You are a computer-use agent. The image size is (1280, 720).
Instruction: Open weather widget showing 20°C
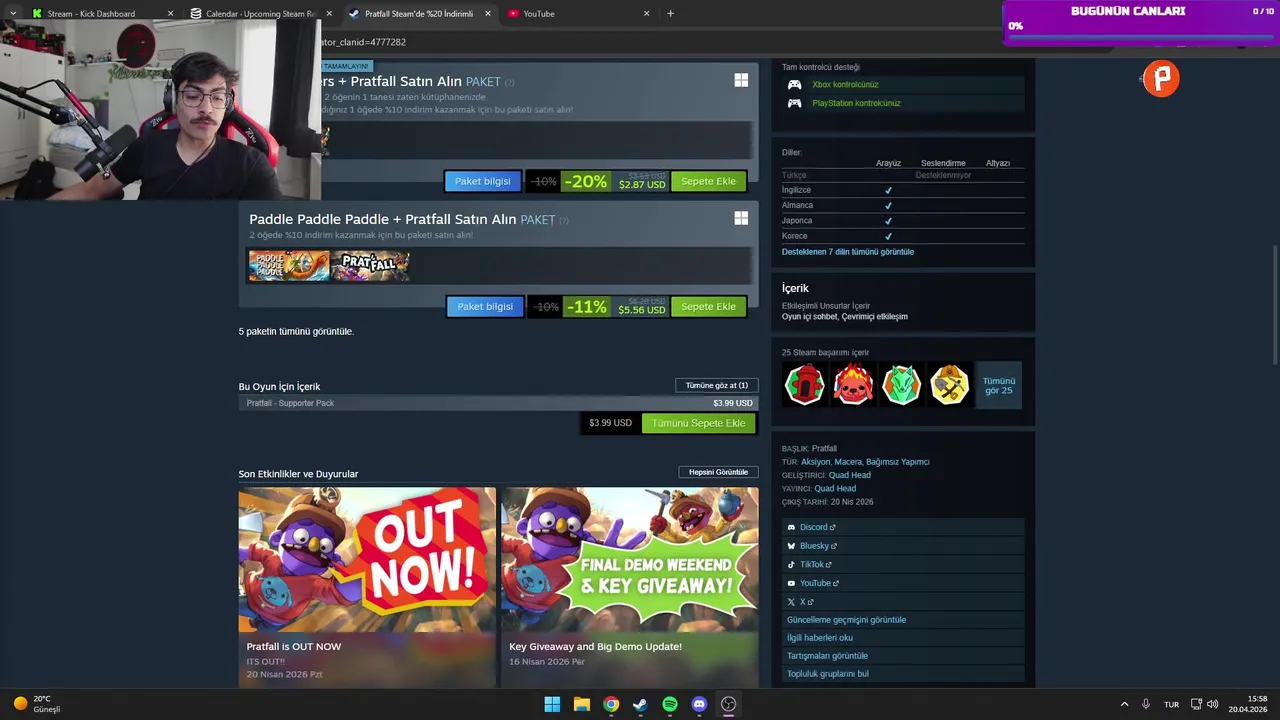click(37, 704)
